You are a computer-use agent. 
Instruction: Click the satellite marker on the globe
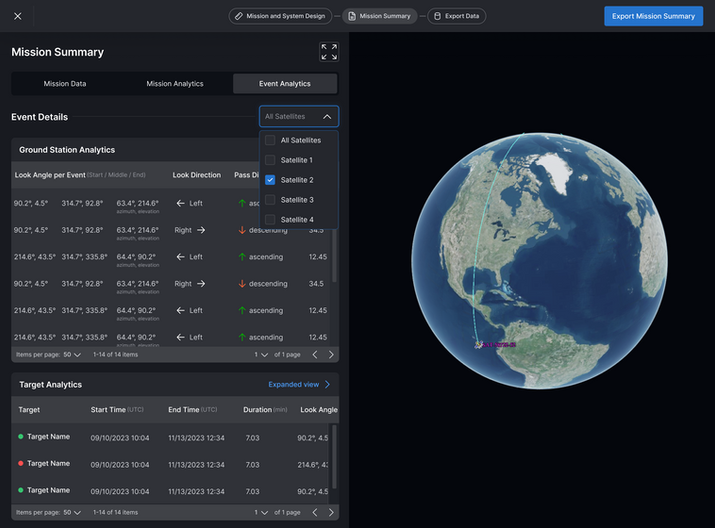[x=478, y=345]
